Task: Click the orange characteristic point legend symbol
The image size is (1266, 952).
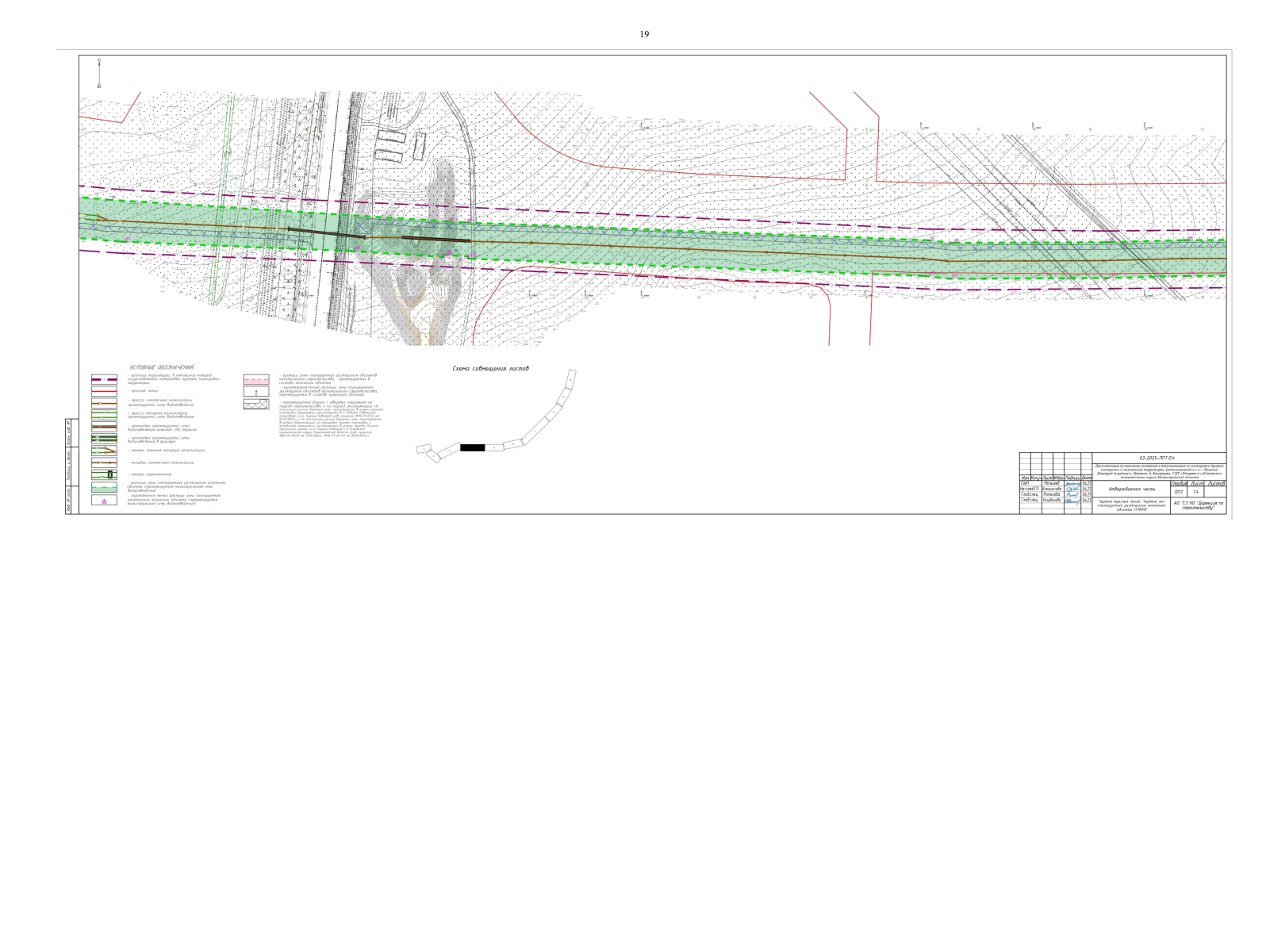Action: [x=256, y=392]
